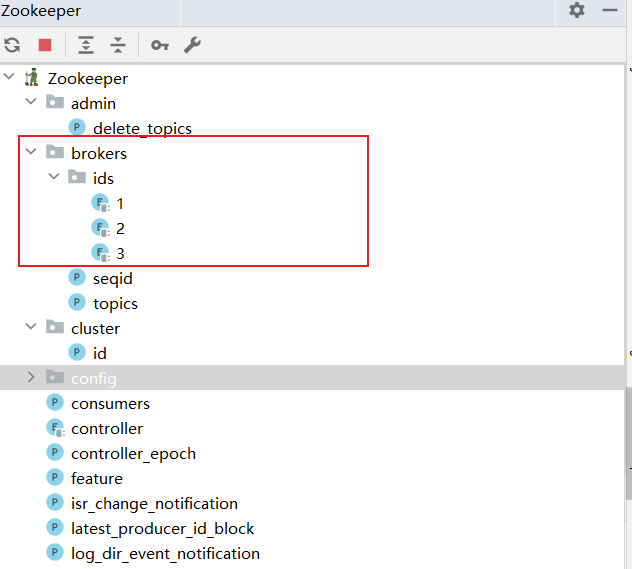
Task: Click the ids folder icon
Action: point(77,177)
